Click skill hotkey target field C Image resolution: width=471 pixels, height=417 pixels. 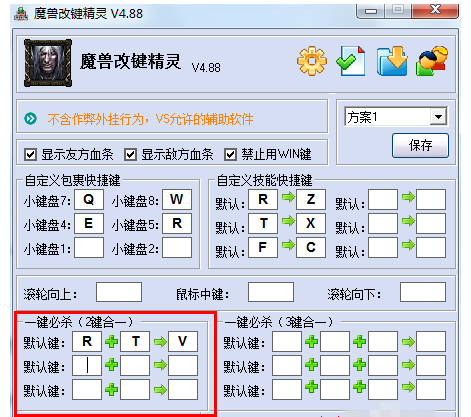pyautogui.click(x=311, y=247)
